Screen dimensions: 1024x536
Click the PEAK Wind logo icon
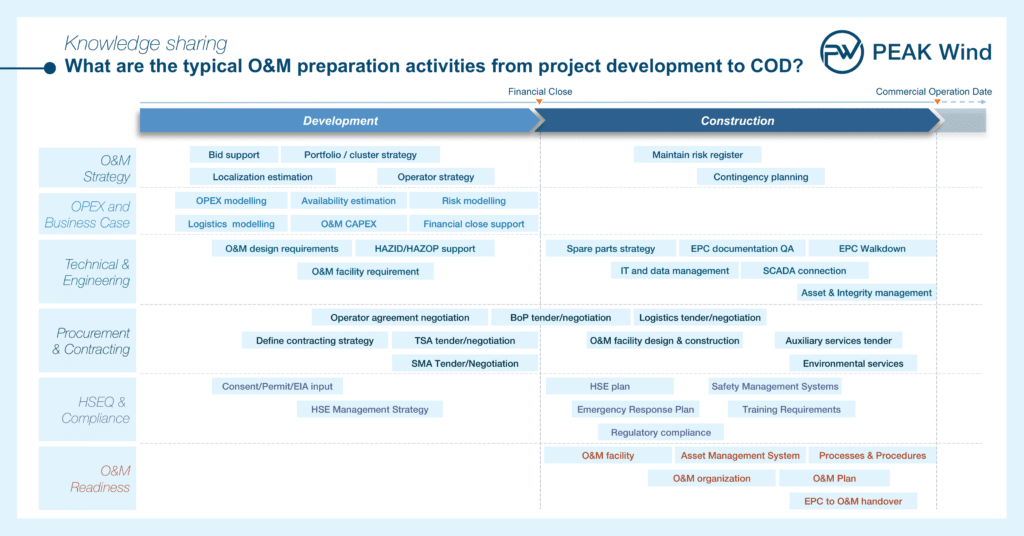(842, 52)
